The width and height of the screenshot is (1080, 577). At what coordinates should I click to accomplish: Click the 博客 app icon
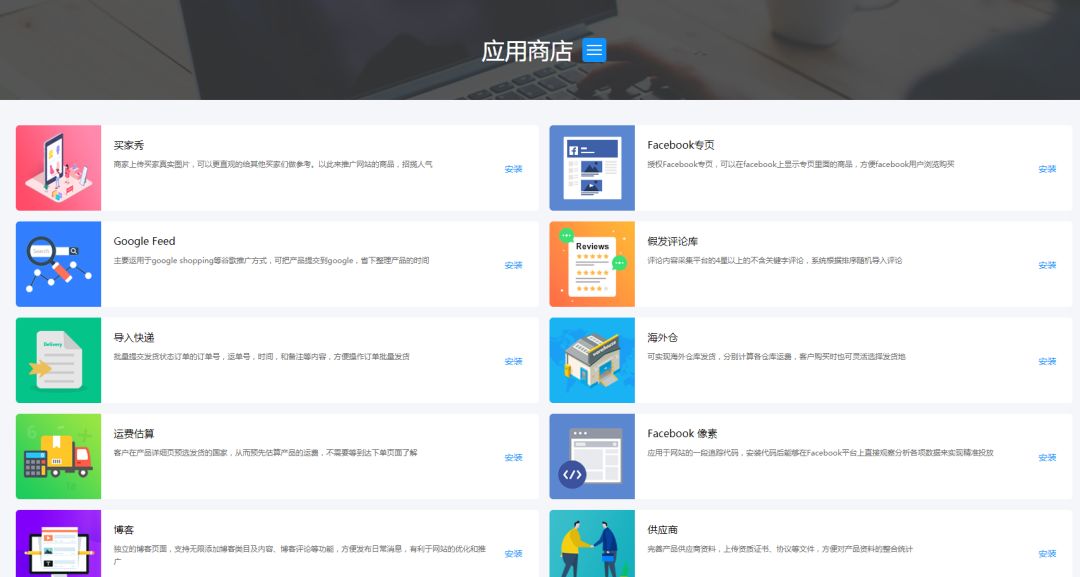(x=59, y=544)
